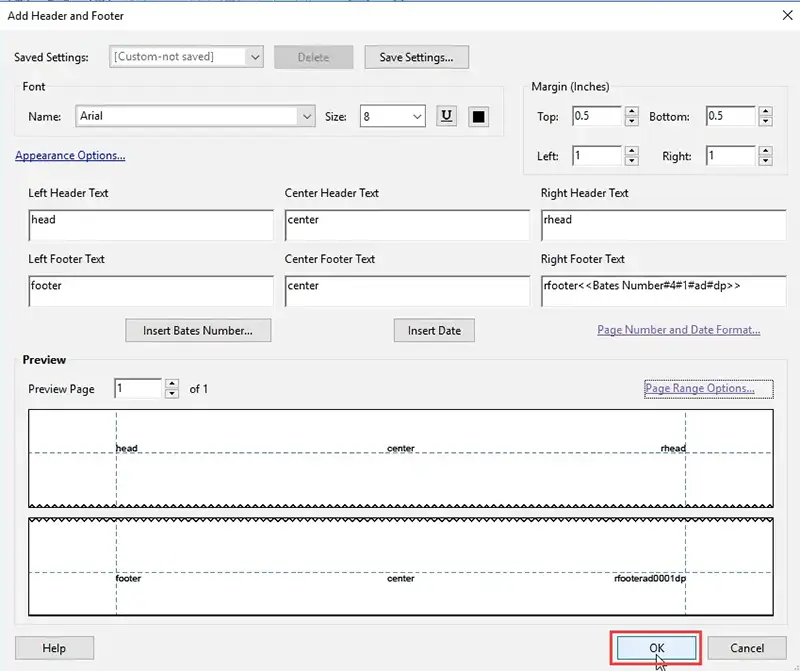
Task: Increase the Top margin value
Action: pyautogui.click(x=632, y=111)
